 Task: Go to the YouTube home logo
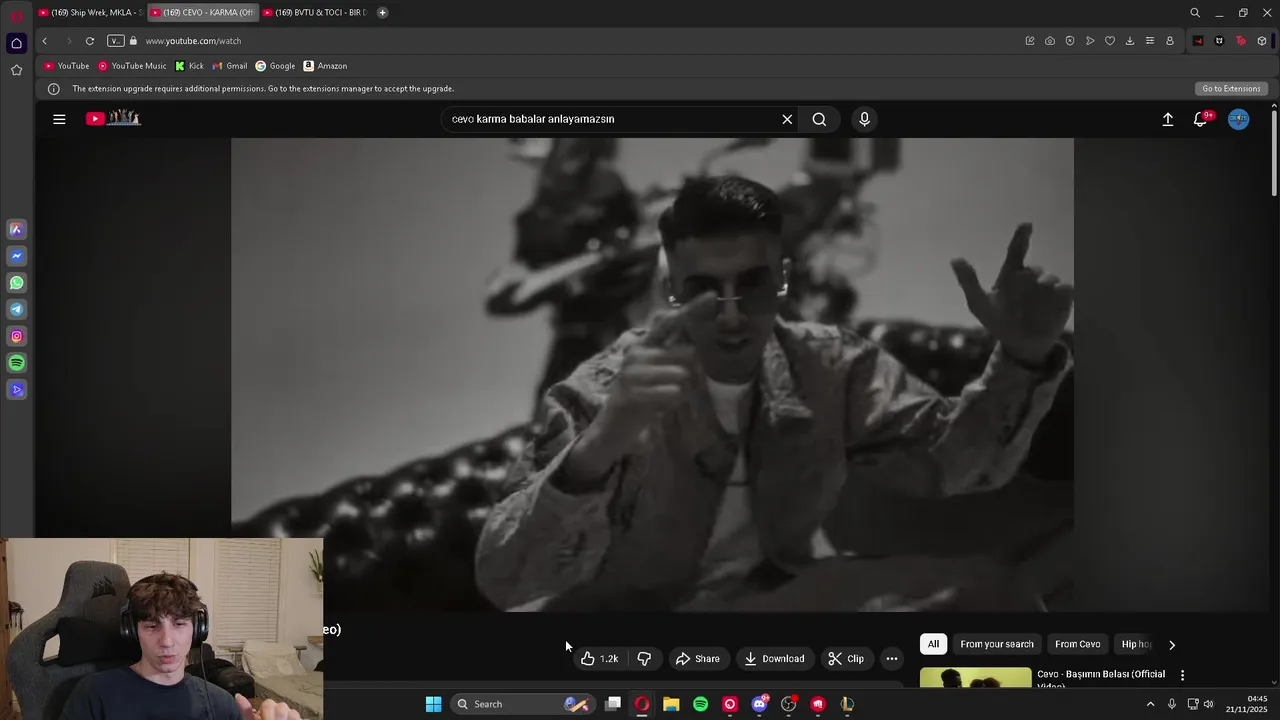113,118
